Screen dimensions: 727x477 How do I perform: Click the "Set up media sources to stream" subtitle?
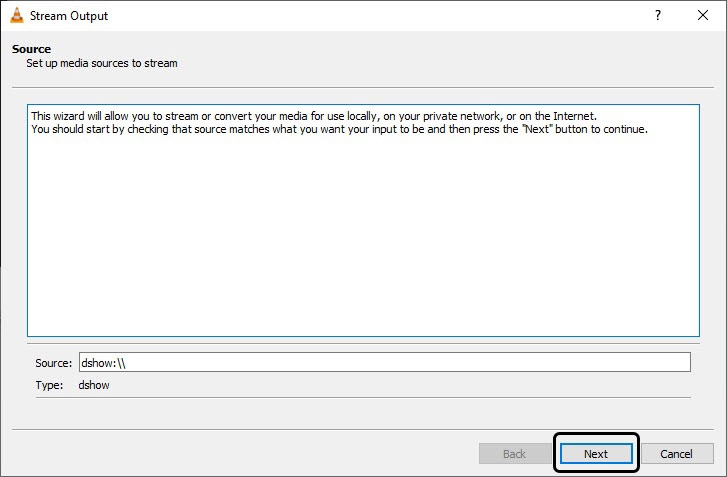[x=101, y=64]
